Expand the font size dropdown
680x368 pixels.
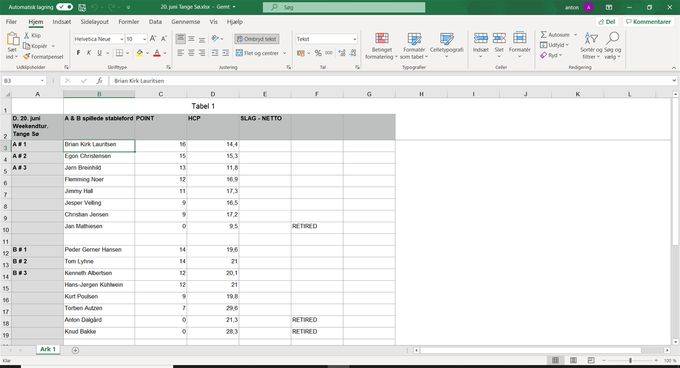coord(144,39)
